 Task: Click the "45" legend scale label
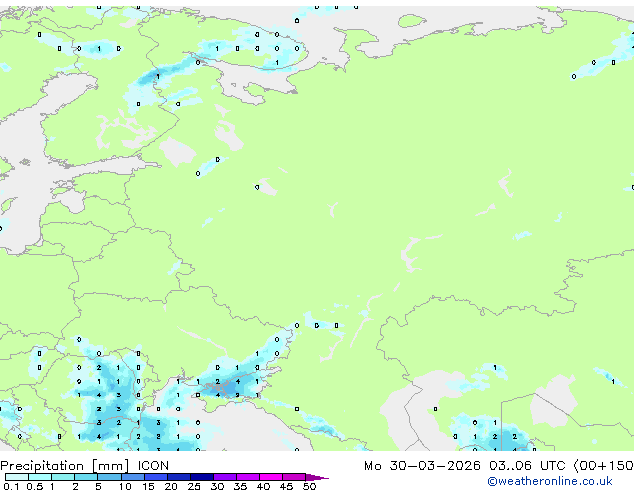coord(286,486)
